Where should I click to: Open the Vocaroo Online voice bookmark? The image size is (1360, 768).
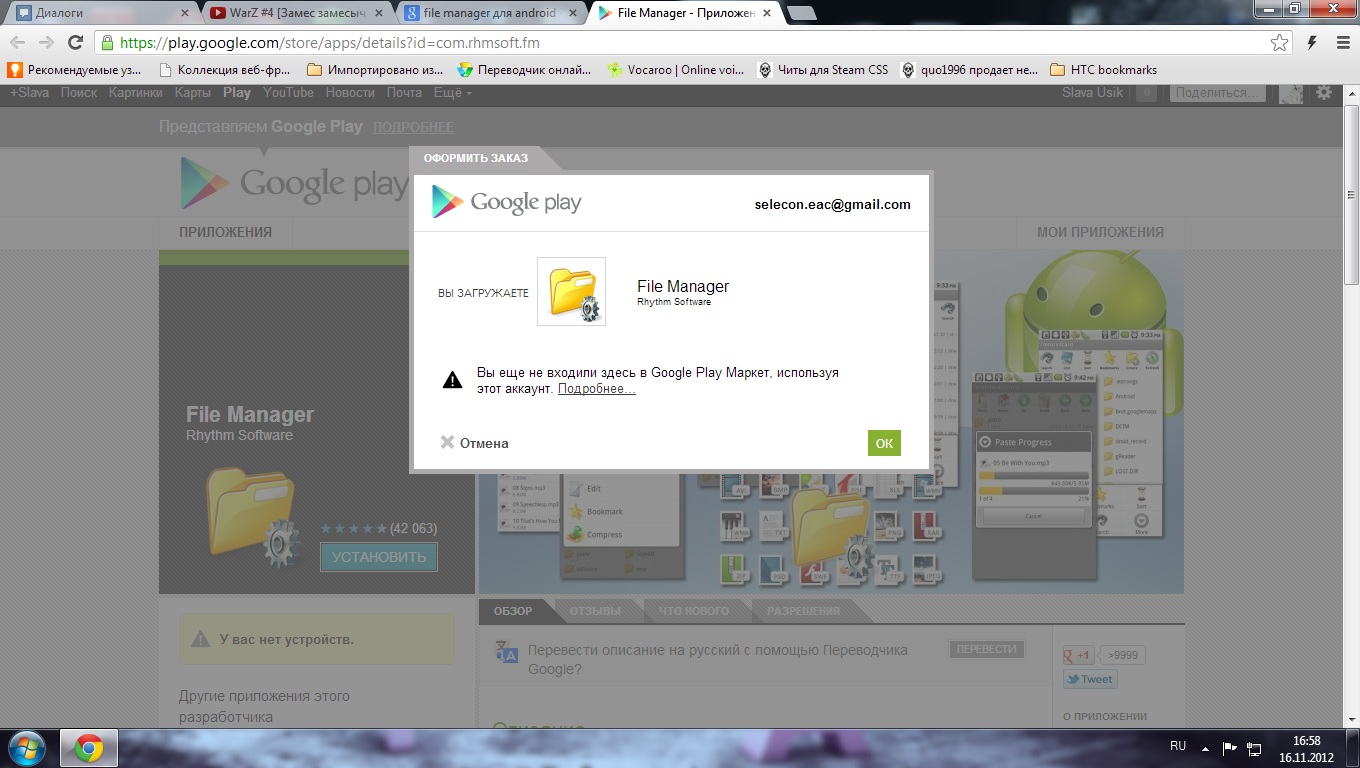pyautogui.click(x=675, y=70)
